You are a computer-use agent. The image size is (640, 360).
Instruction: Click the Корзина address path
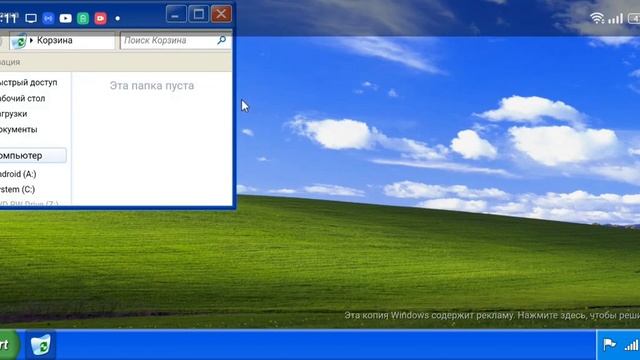pyautogui.click(x=55, y=40)
